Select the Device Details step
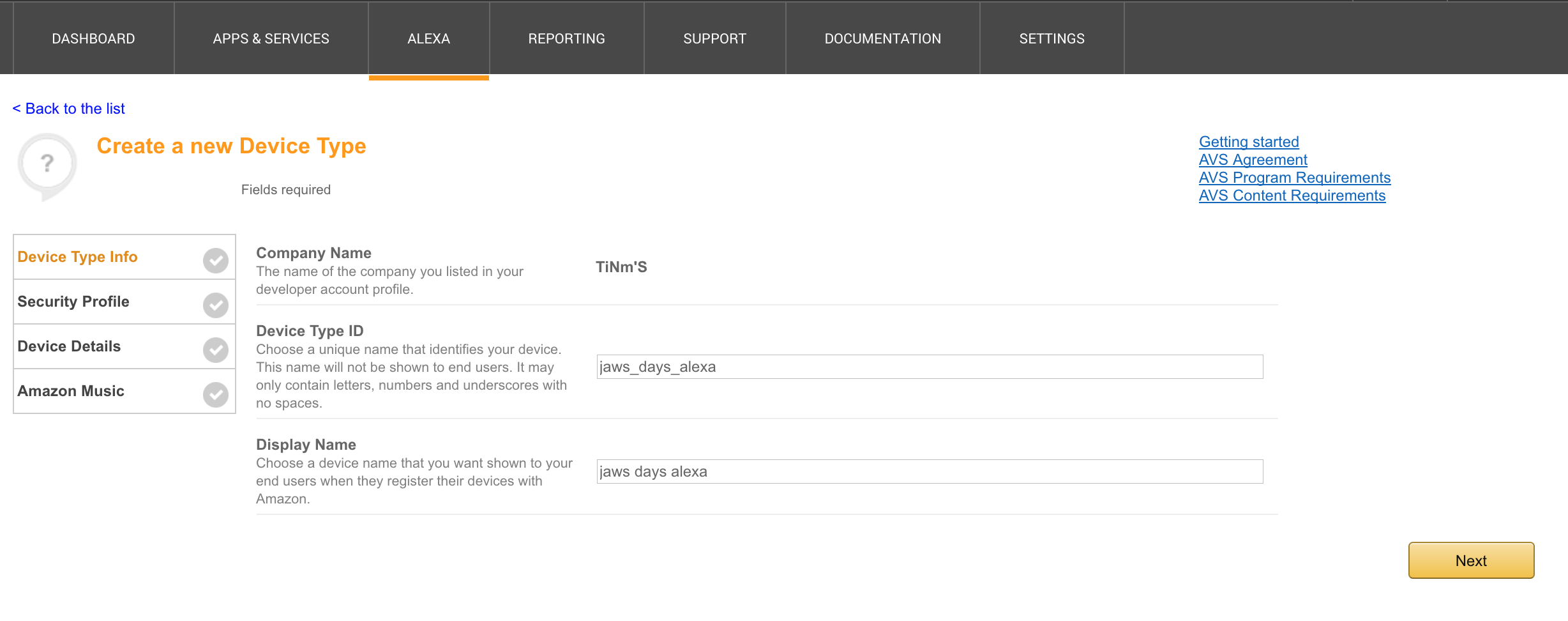 [x=124, y=346]
